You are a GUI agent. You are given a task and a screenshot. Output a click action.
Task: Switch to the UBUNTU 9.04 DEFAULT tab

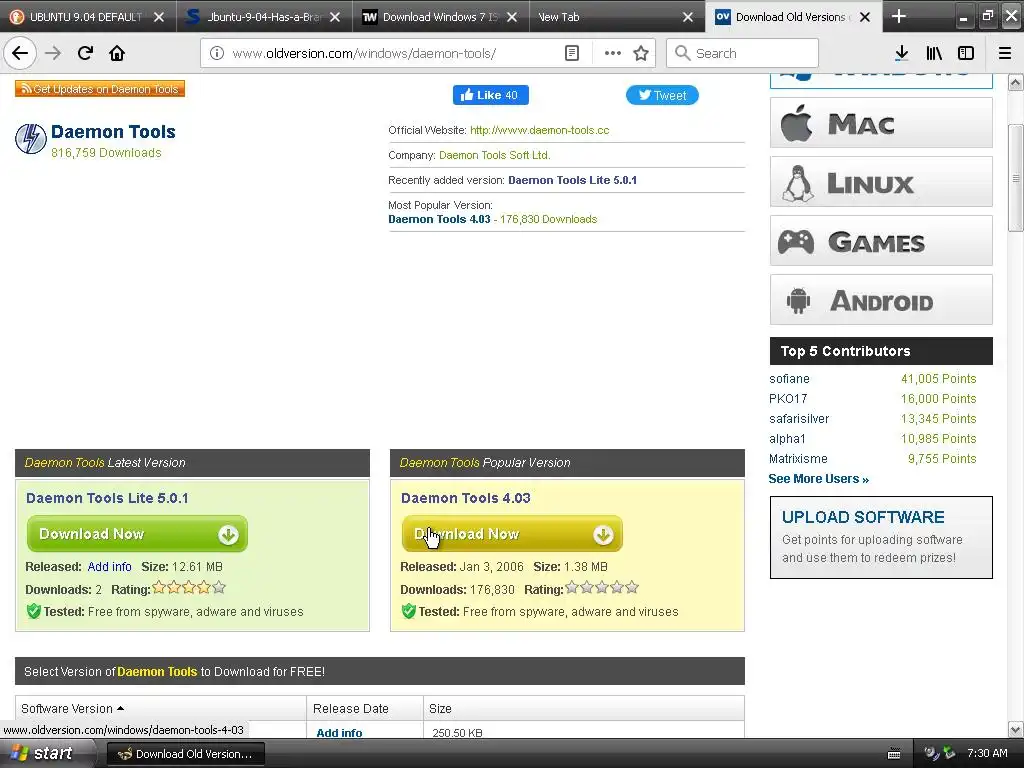tap(88, 17)
